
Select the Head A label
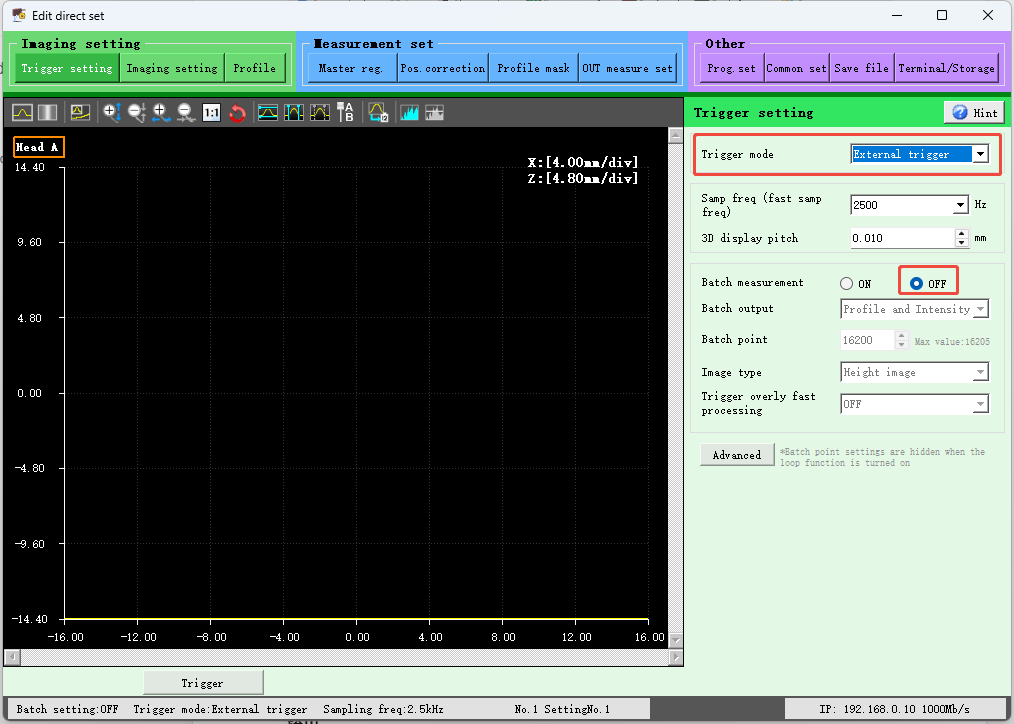[x=38, y=147]
